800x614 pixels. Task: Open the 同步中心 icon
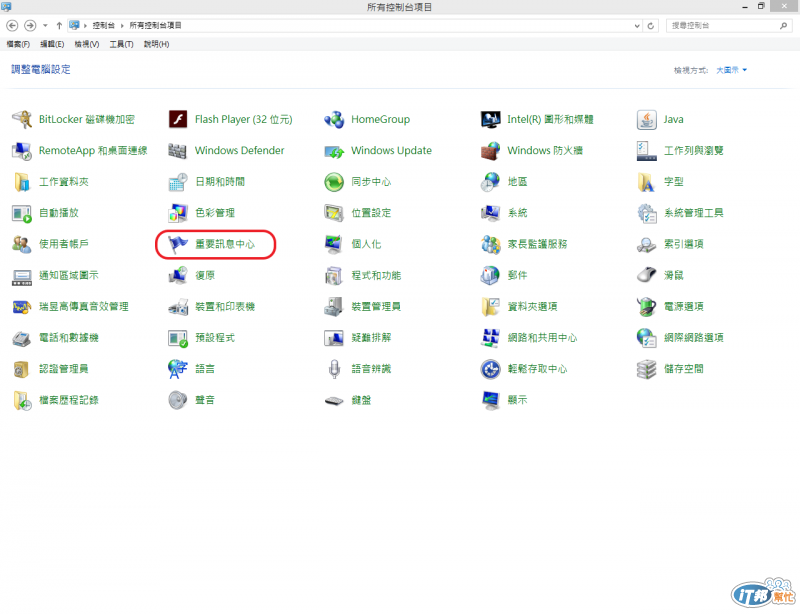coord(334,182)
